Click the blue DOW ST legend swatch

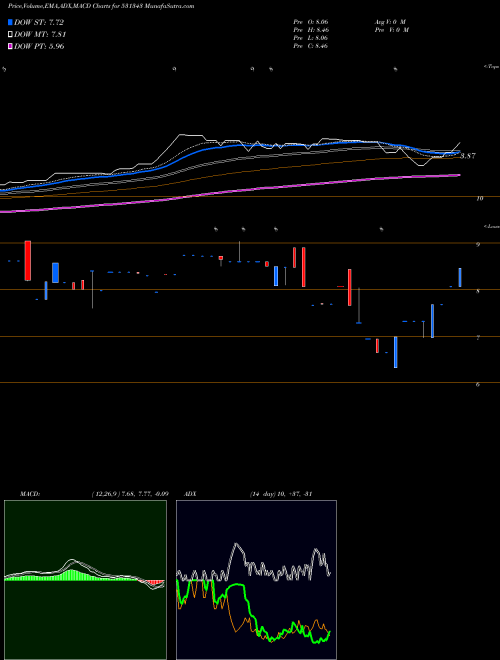[10, 22]
